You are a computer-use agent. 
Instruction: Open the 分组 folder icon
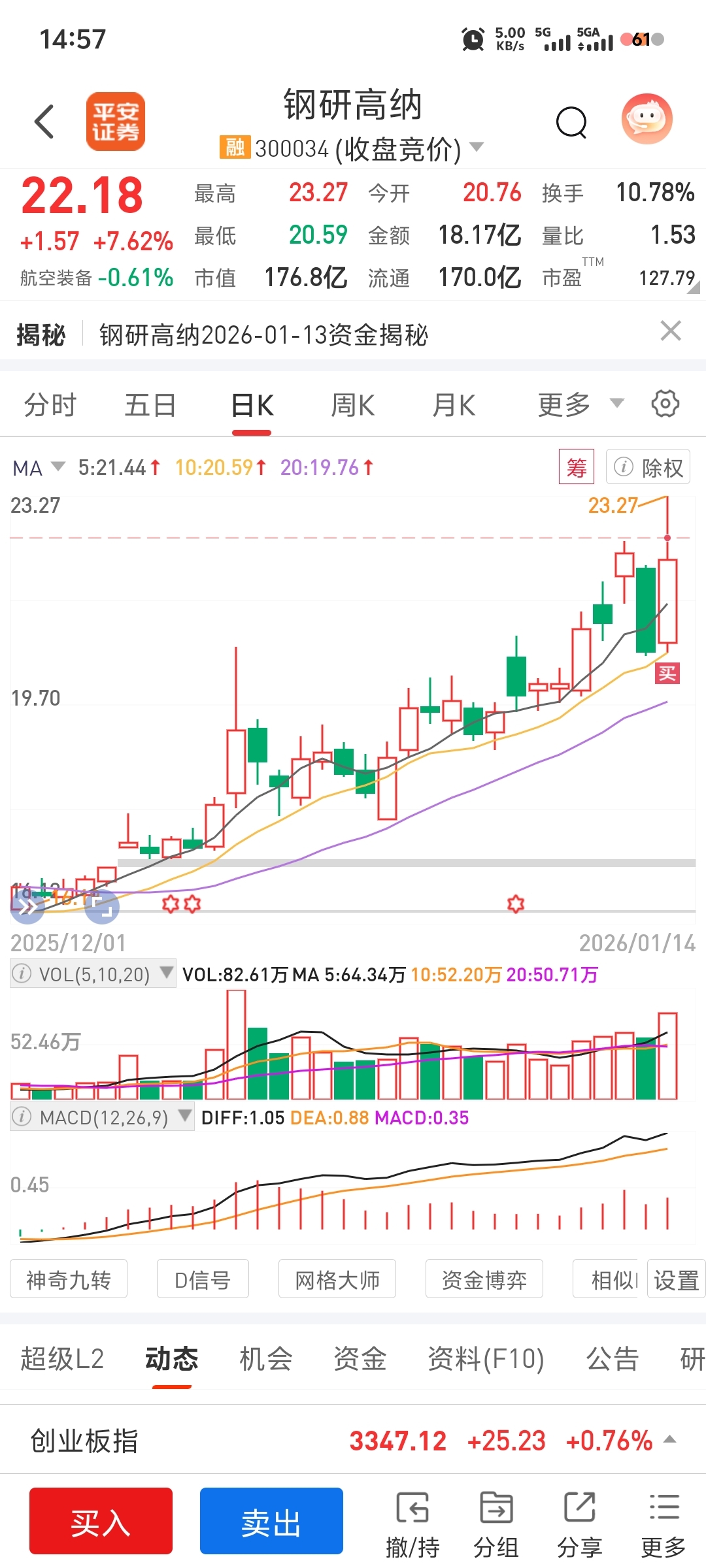tap(496, 1526)
